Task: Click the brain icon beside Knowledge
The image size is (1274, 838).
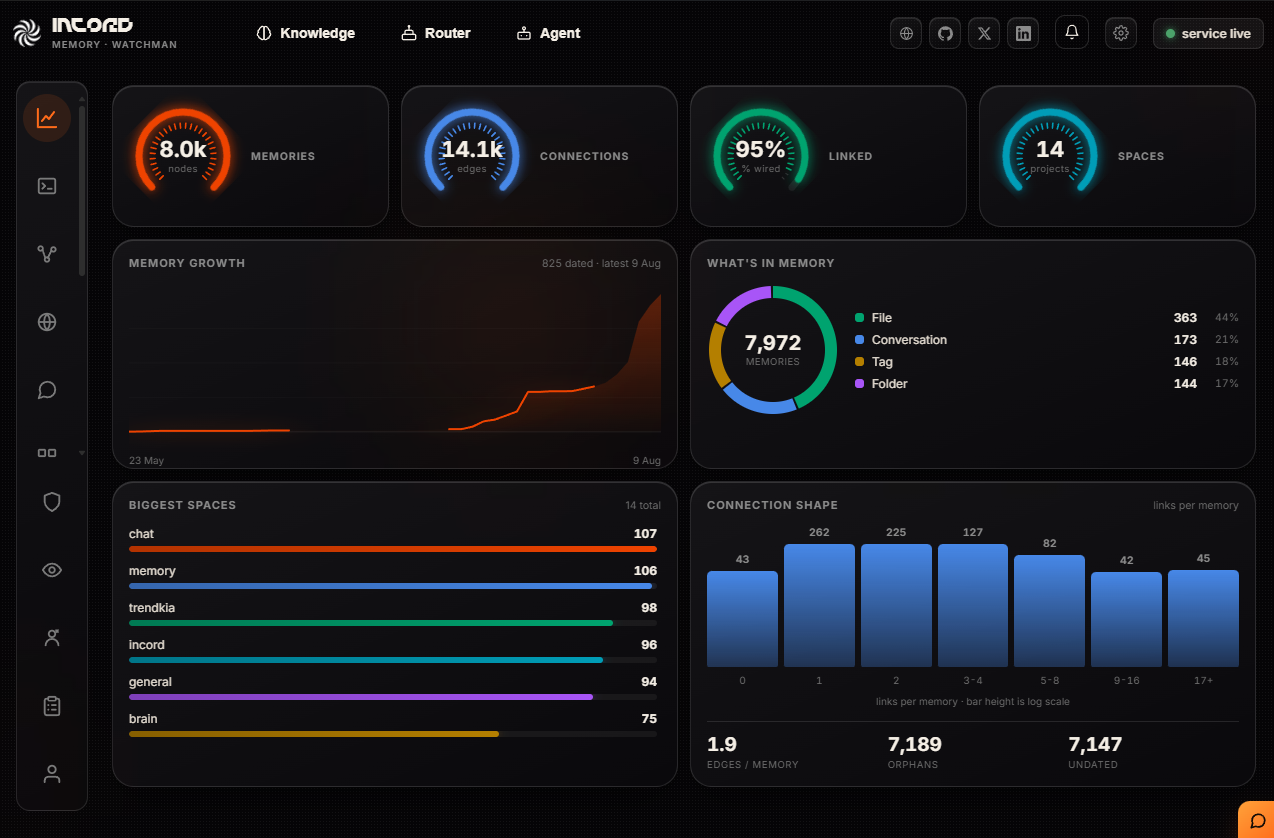Action: tap(264, 33)
